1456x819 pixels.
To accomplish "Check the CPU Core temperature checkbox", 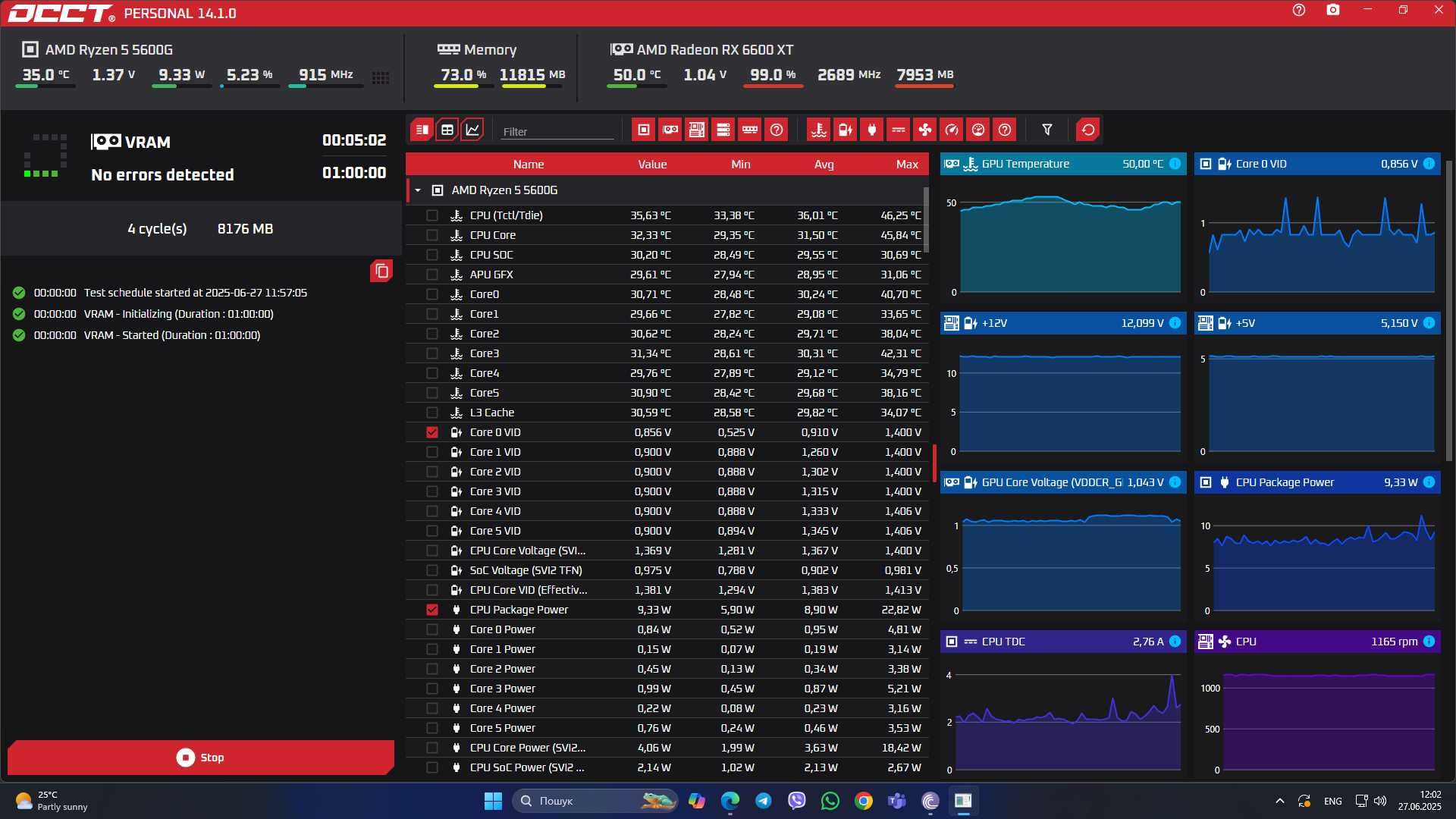I will coord(432,235).
